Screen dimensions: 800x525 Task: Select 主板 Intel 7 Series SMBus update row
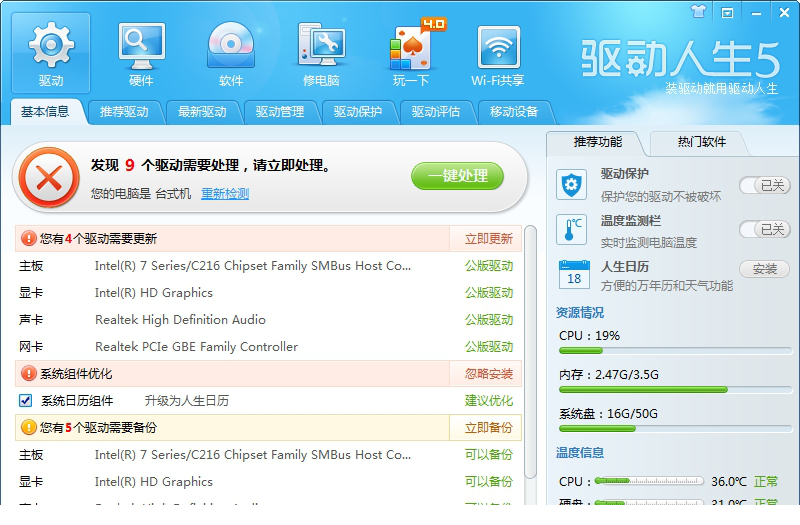coord(268,266)
